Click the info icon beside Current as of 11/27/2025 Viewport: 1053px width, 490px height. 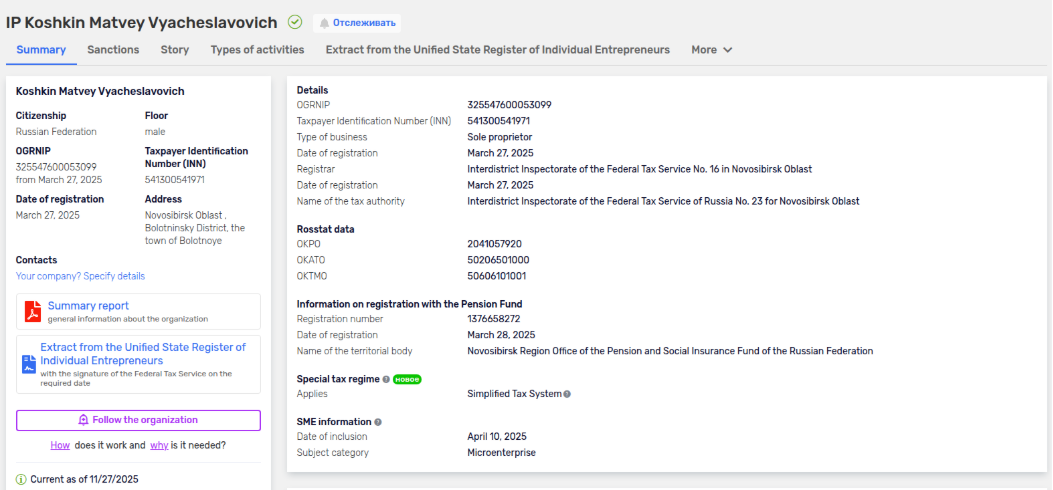(21, 479)
